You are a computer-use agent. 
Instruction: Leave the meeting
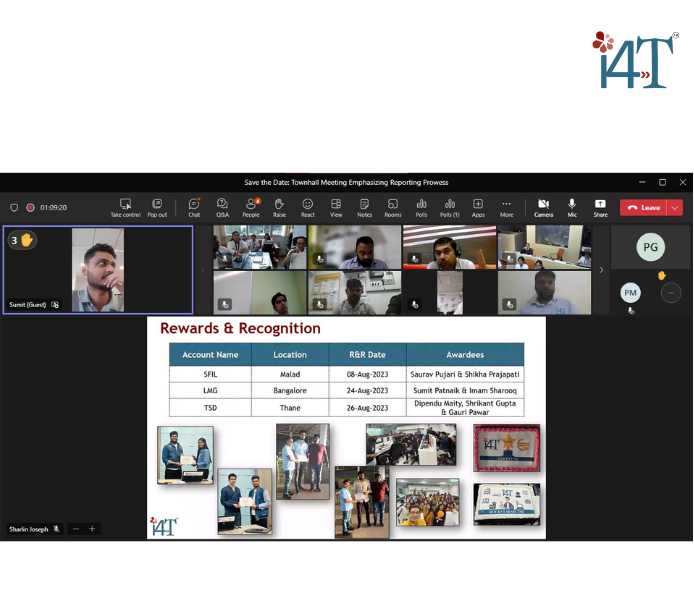tap(643, 208)
